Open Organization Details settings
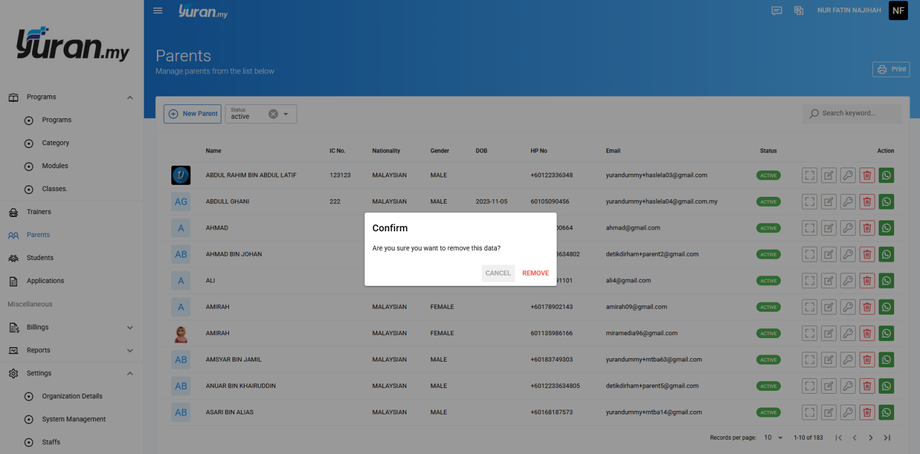The width and height of the screenshot is (920, 454). [x=71, y=396]
